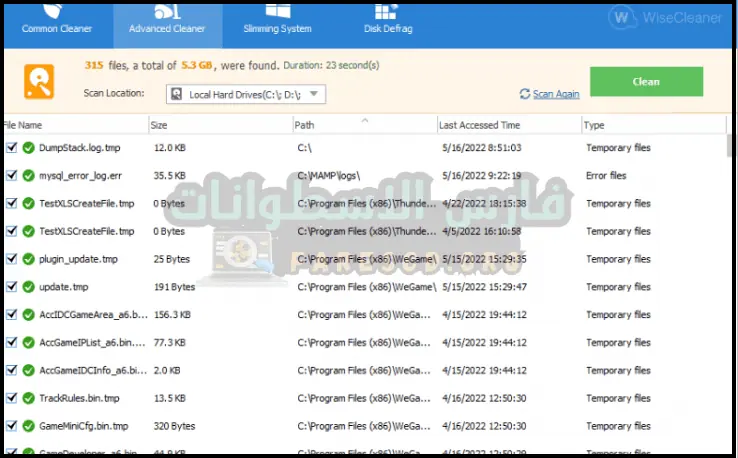Viewport: 738px width, 458px height.
Task: Open the Scan Location dropdown
Action: (x=246, y=94)
